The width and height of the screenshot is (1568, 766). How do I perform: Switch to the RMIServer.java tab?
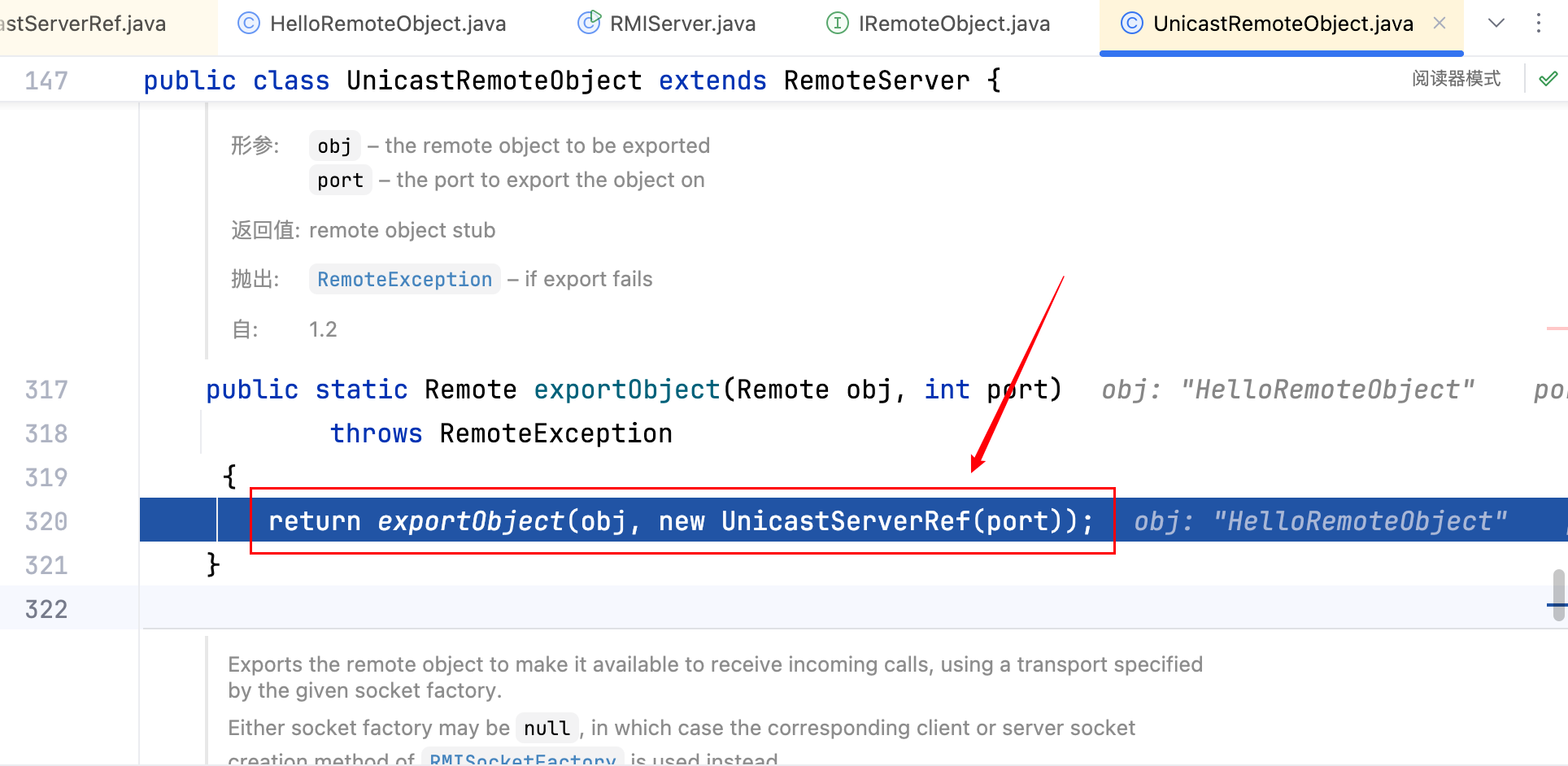click(x=682, y=24)
